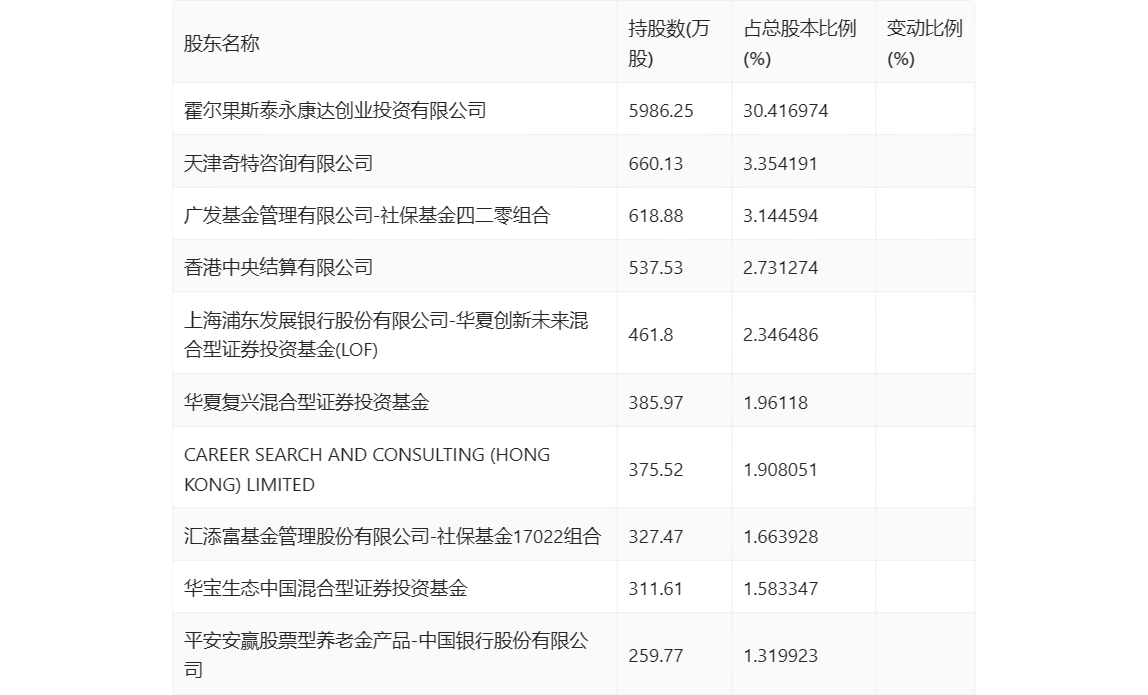Click the 持股数(万股) column header
This screenshot has width=1148, height=695.
pos(669,44)
